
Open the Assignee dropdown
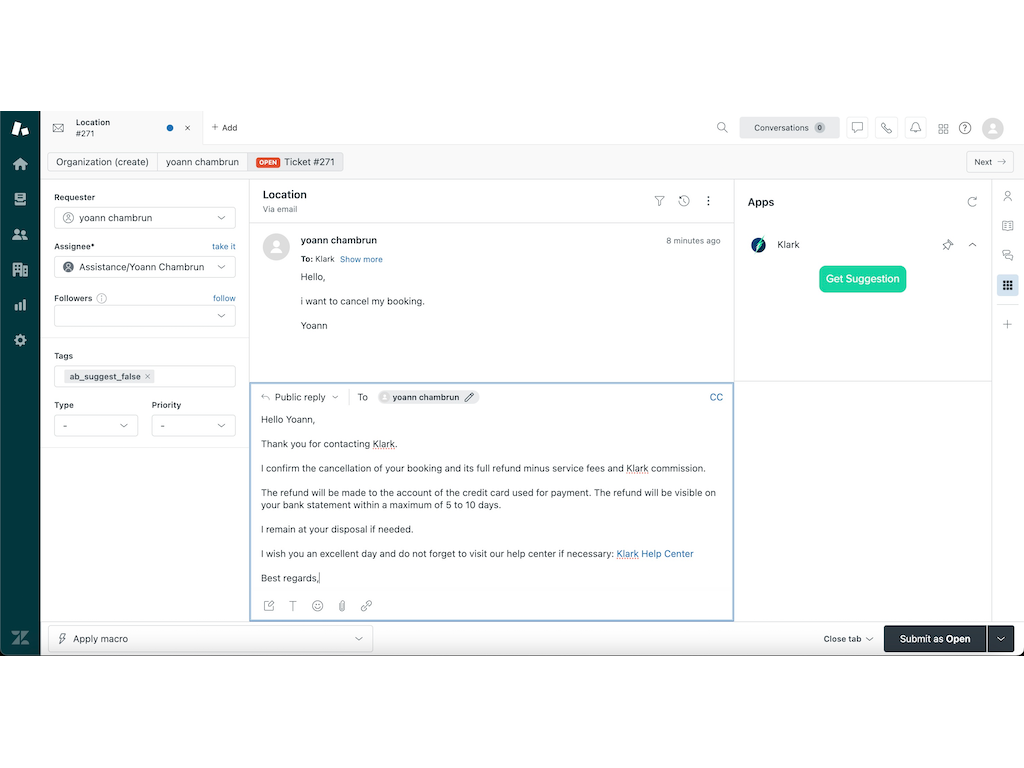[x=144, y=267]
